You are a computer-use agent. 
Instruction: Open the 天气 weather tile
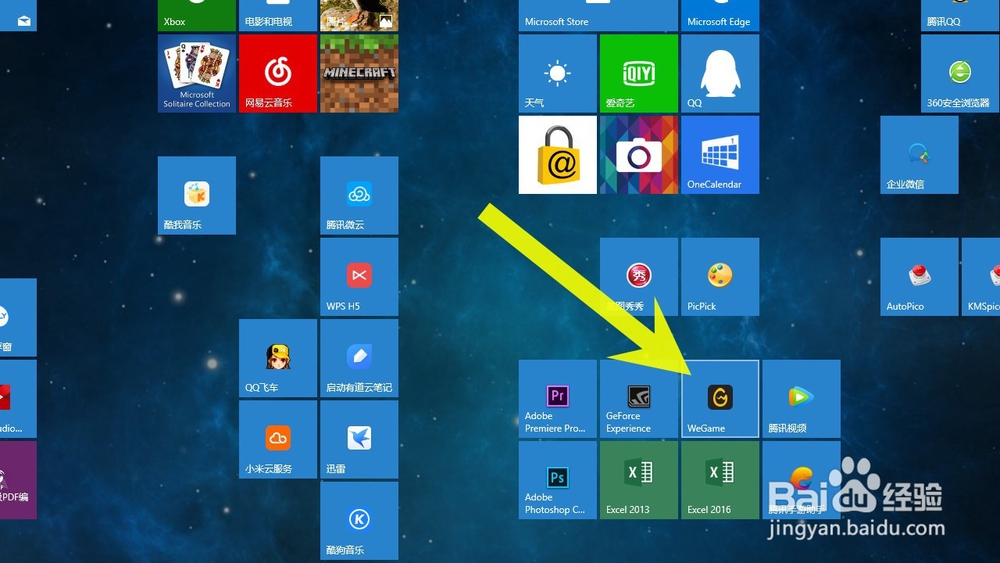[557, 73]
